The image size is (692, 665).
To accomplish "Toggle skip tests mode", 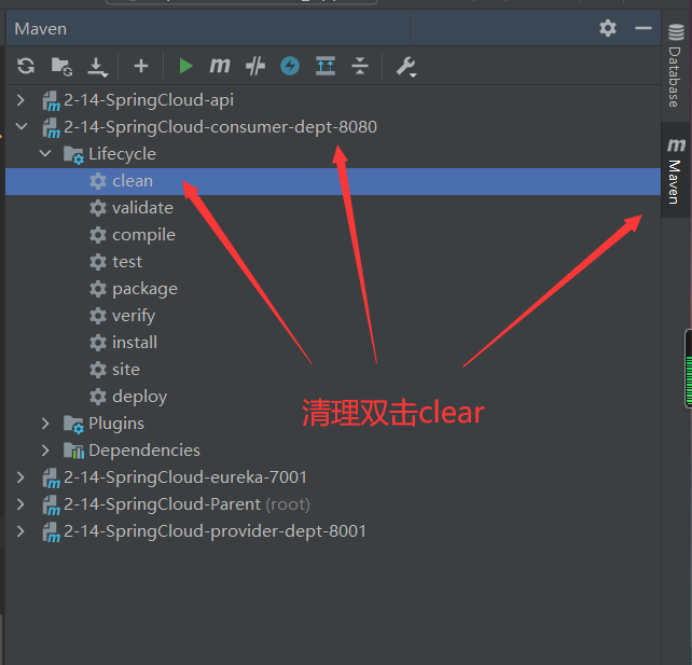I will tap(255, 66).
